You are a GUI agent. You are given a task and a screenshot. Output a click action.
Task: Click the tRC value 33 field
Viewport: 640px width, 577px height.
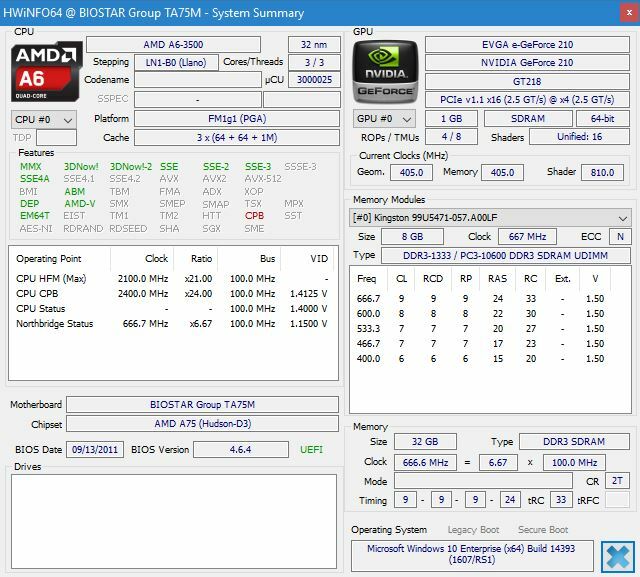point(561,500)
